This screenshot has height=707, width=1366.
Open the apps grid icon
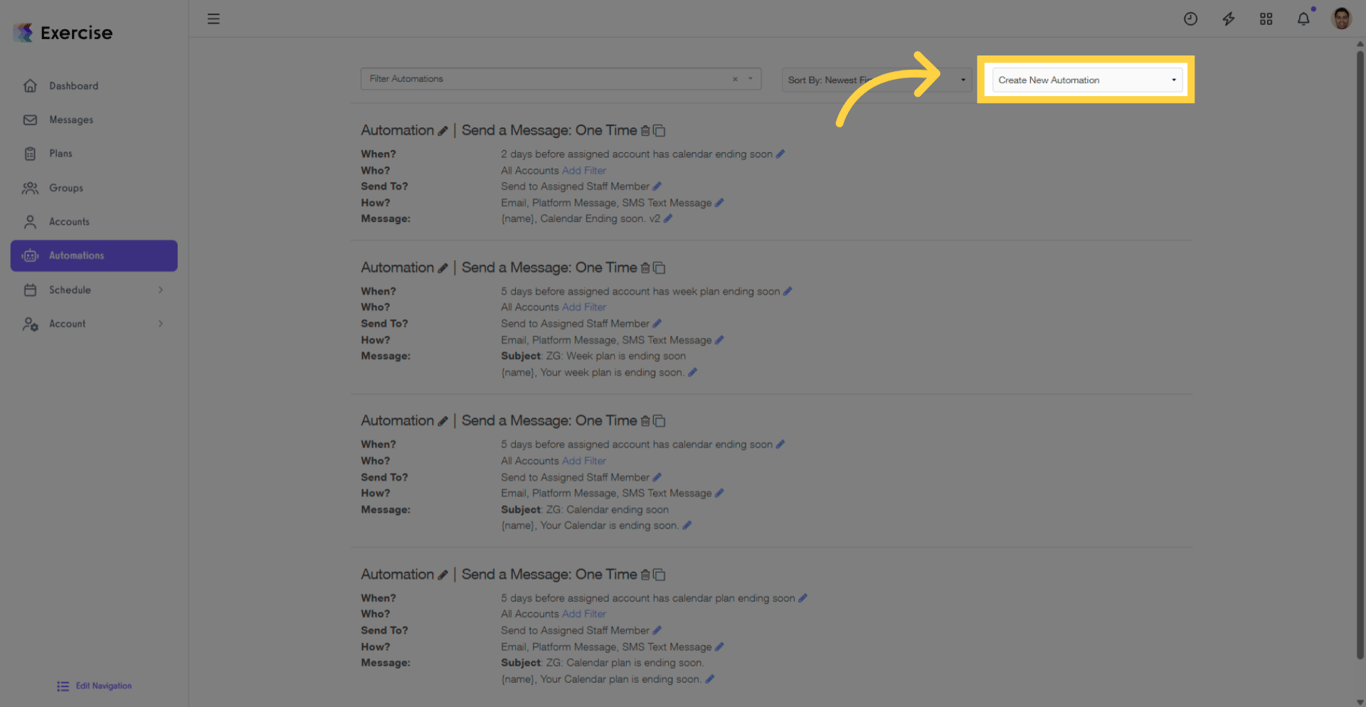click(x=1266, y=19)
